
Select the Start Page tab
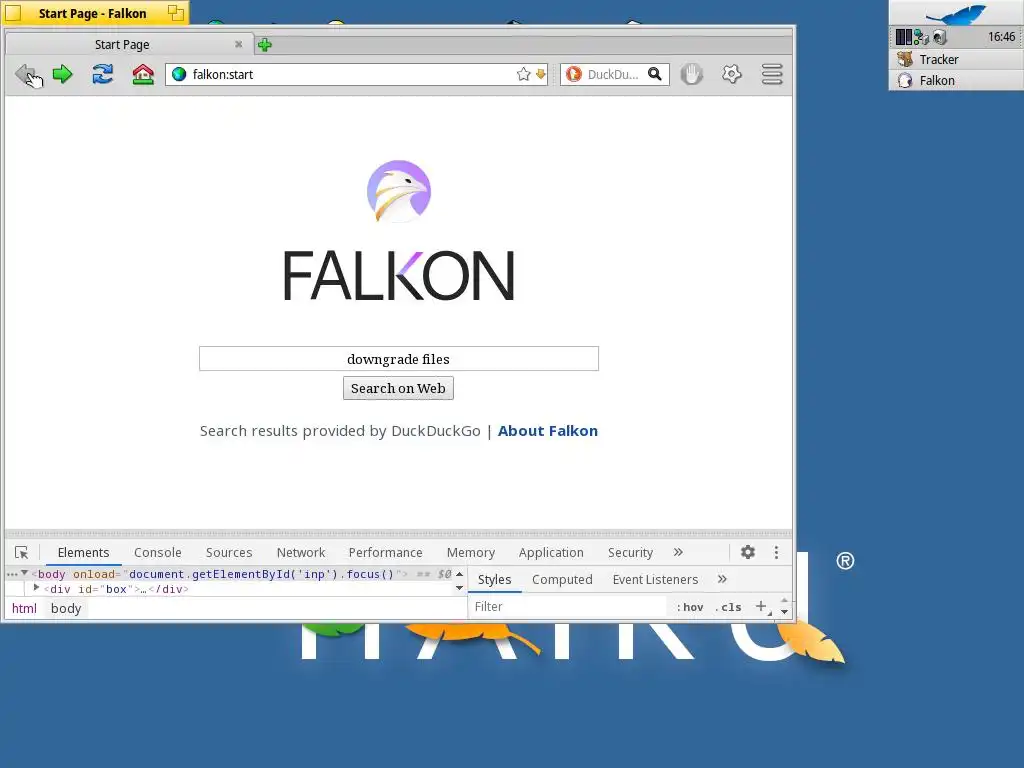click(x=129, y=44)
